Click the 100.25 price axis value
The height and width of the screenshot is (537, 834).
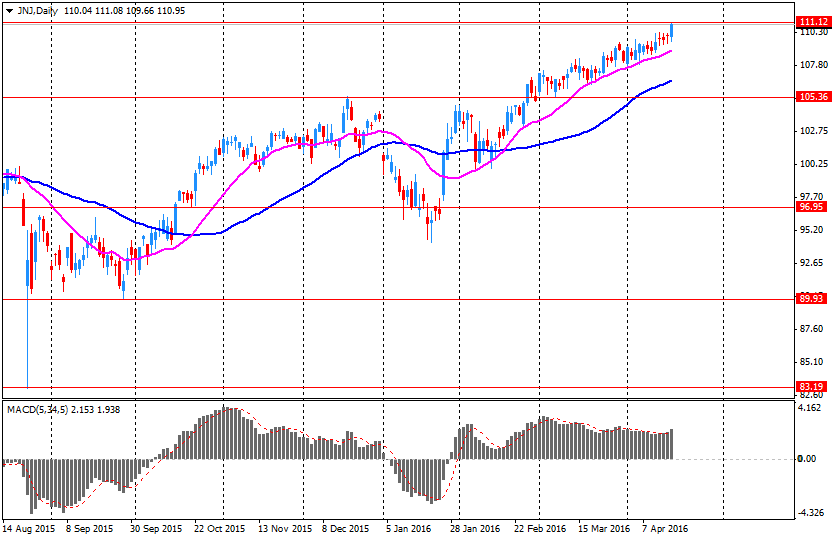(814, 164)
